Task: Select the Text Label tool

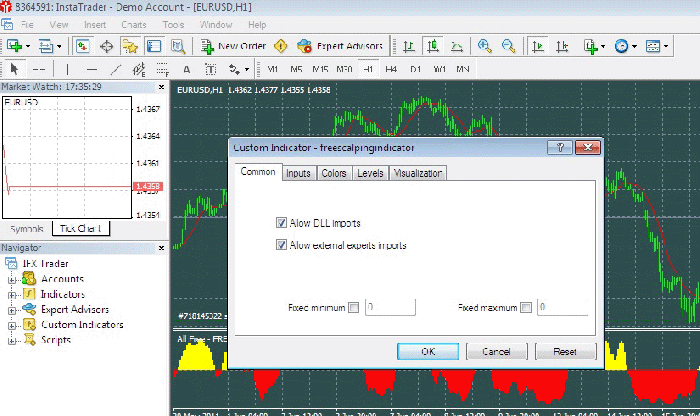Action: click(x=210, y=69)
